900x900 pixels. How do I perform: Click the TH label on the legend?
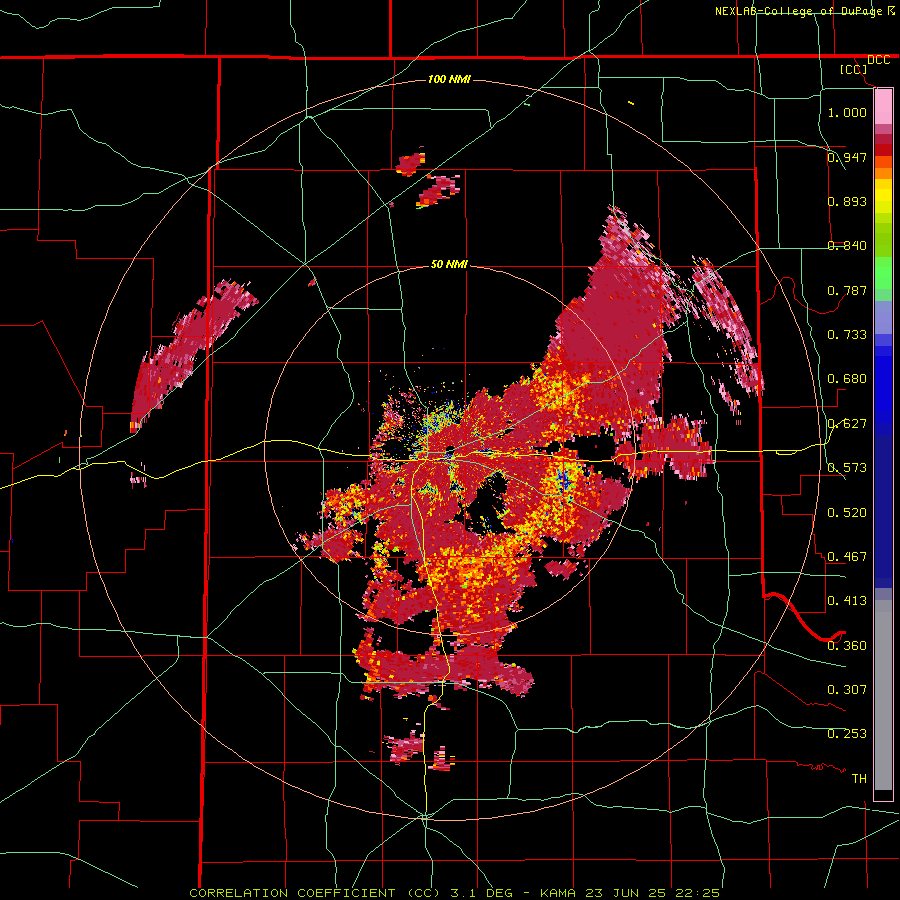859,778
